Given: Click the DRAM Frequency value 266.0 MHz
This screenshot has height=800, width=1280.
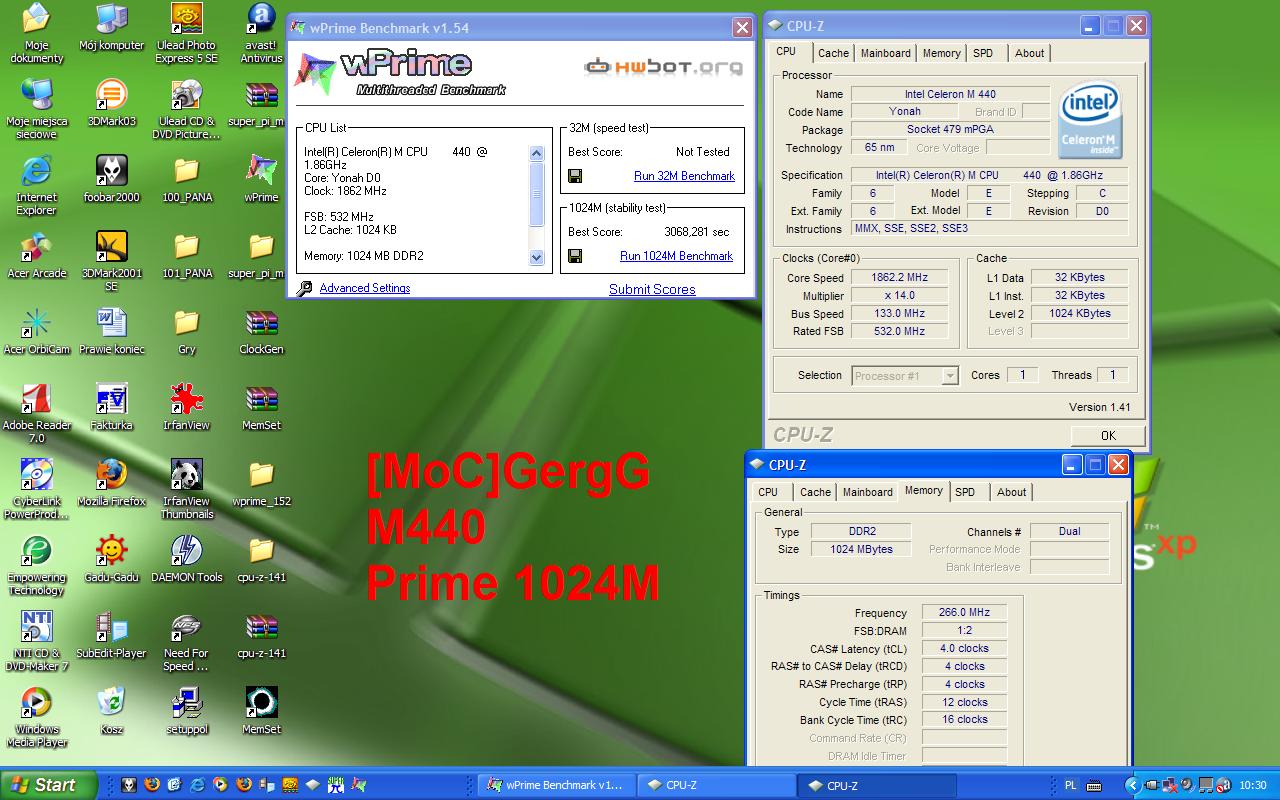Looking at the screenshot, I should [x=964, y=612].
